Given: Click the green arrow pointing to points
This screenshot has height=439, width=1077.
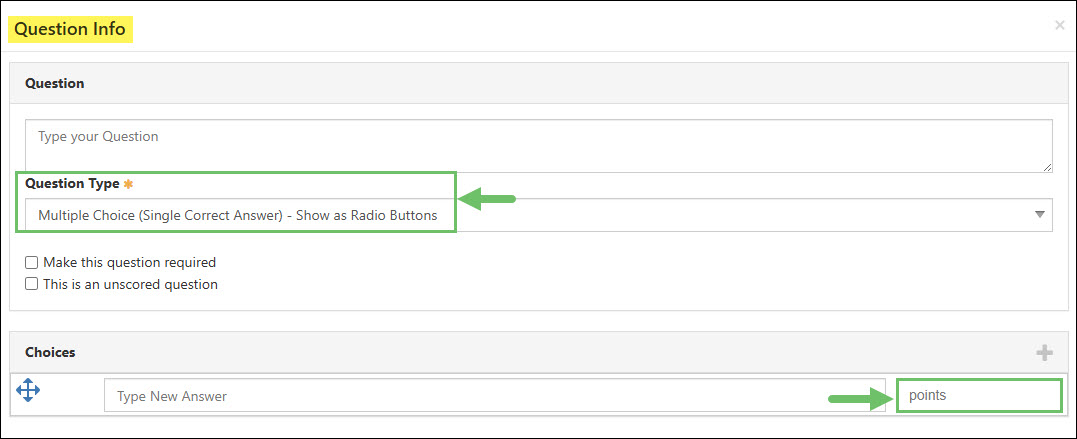Looking at the screenshot, I should tap(860, 398).
